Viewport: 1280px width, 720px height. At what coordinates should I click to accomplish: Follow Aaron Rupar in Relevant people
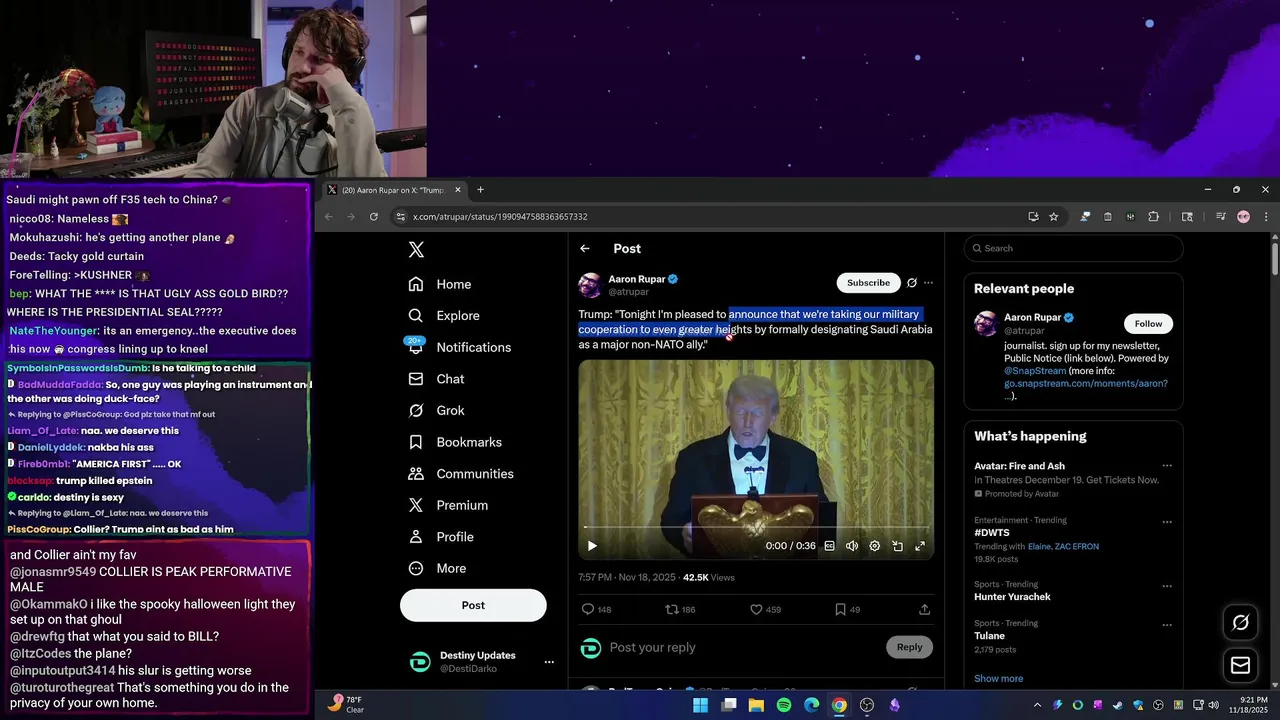tap(1148, 324)
